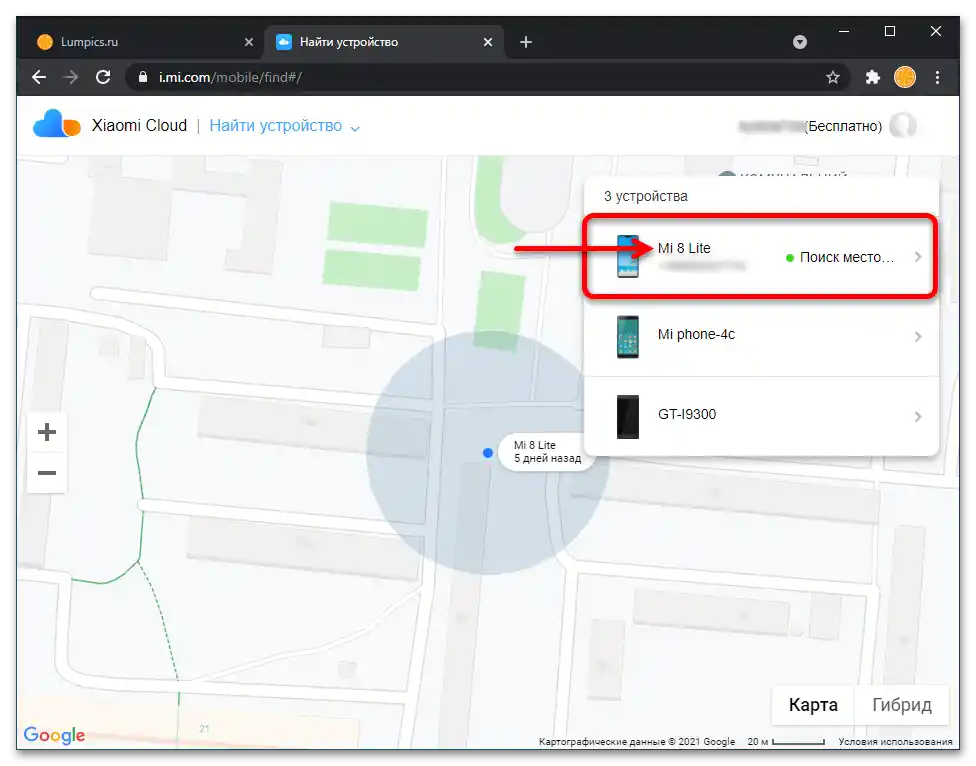Expand GT-I9300 row chevron

tap(917, 416)
